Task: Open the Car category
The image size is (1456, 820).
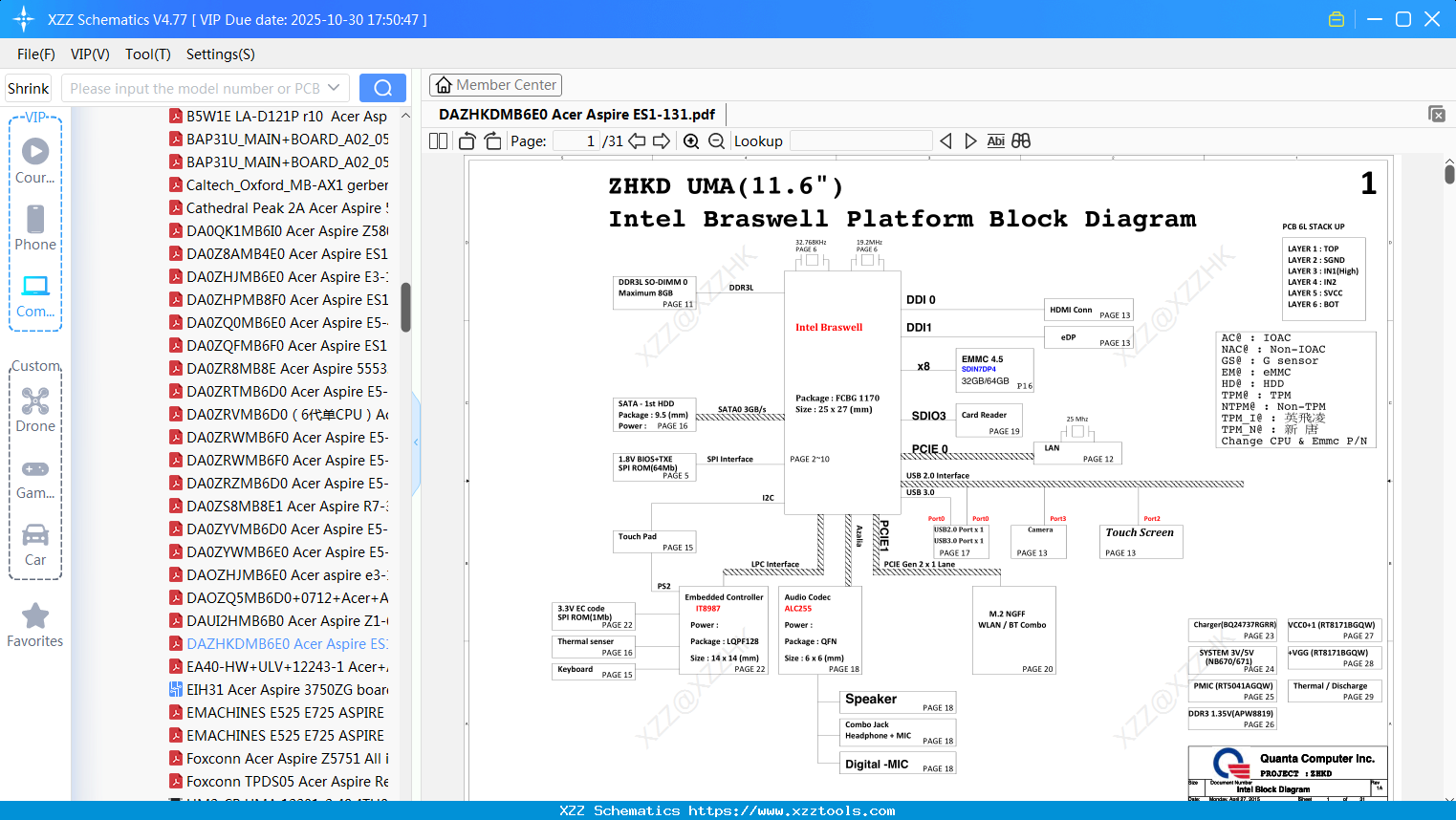Action: [x=35, y=545]
